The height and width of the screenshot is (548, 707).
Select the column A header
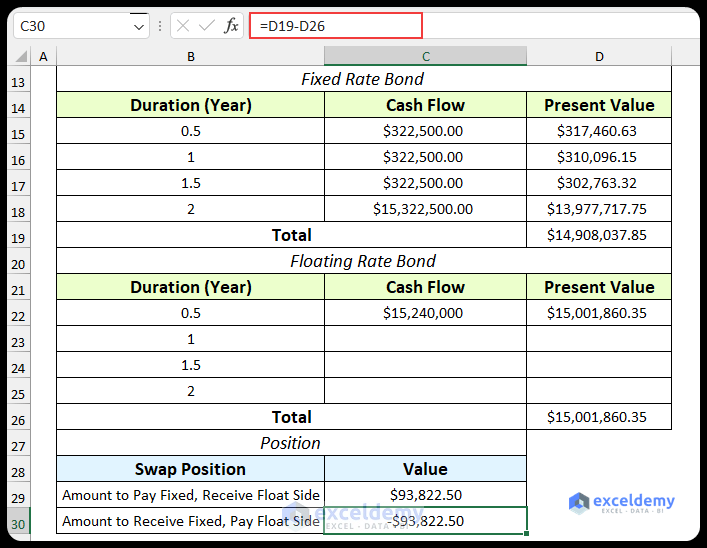point(43,57)
